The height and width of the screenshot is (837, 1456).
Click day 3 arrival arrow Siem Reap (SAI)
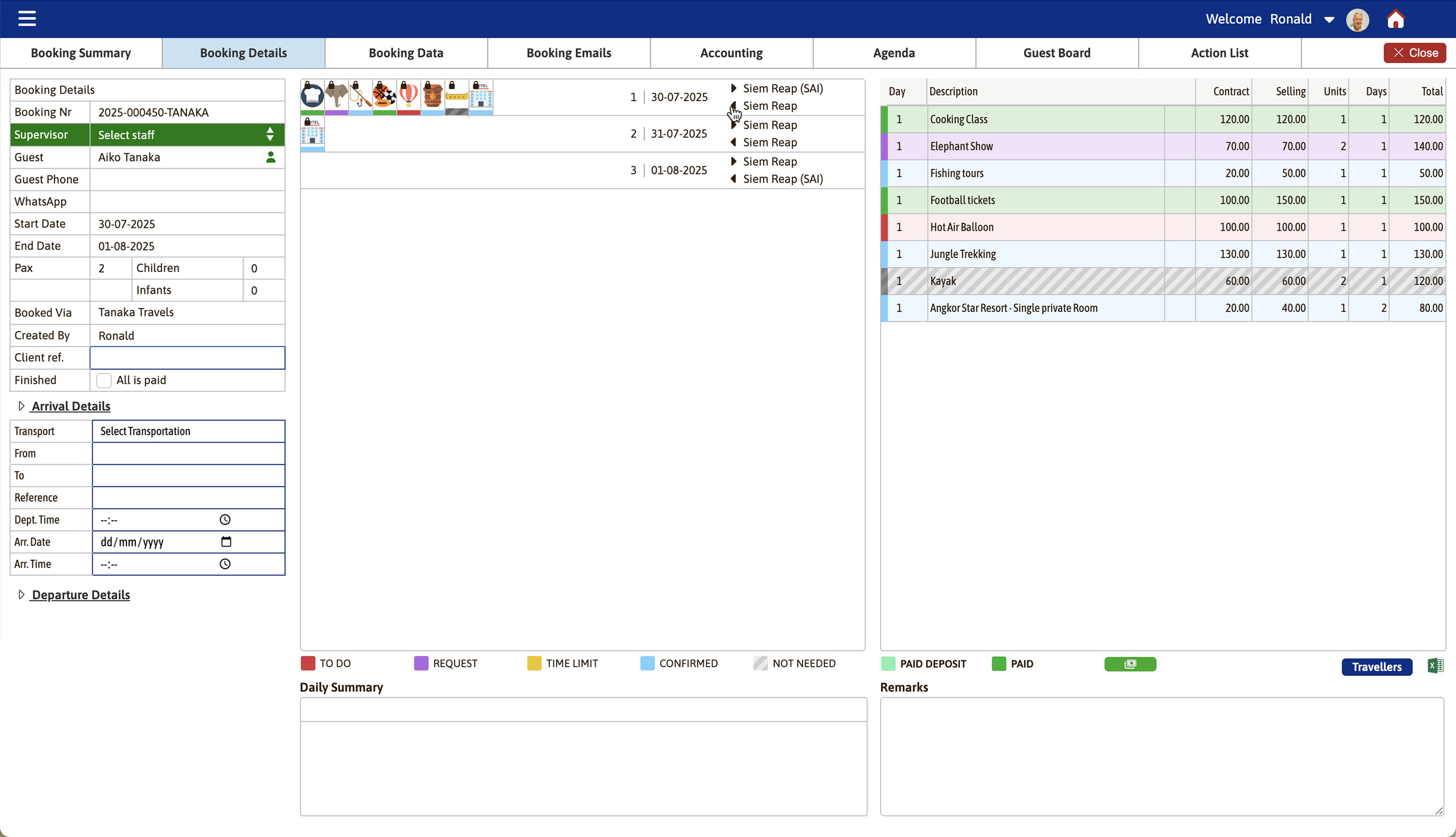coord(734,179)
